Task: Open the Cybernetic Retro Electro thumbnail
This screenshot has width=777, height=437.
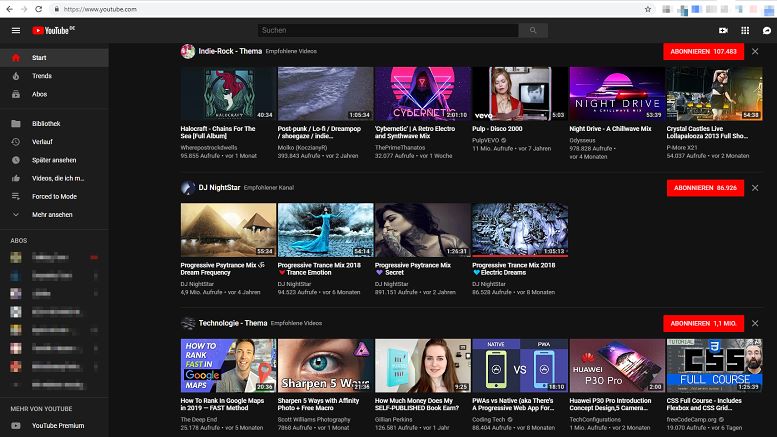Action: point(423,94)
